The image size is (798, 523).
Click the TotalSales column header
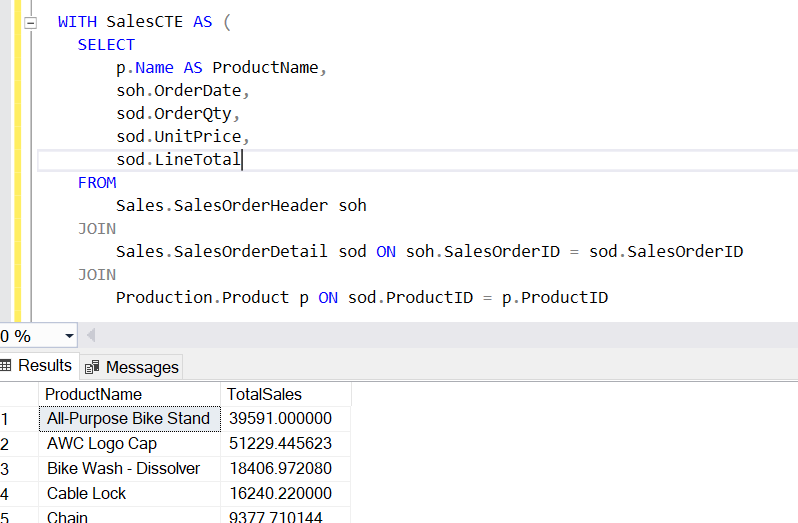pyautogui.click(x=264, y=394)
